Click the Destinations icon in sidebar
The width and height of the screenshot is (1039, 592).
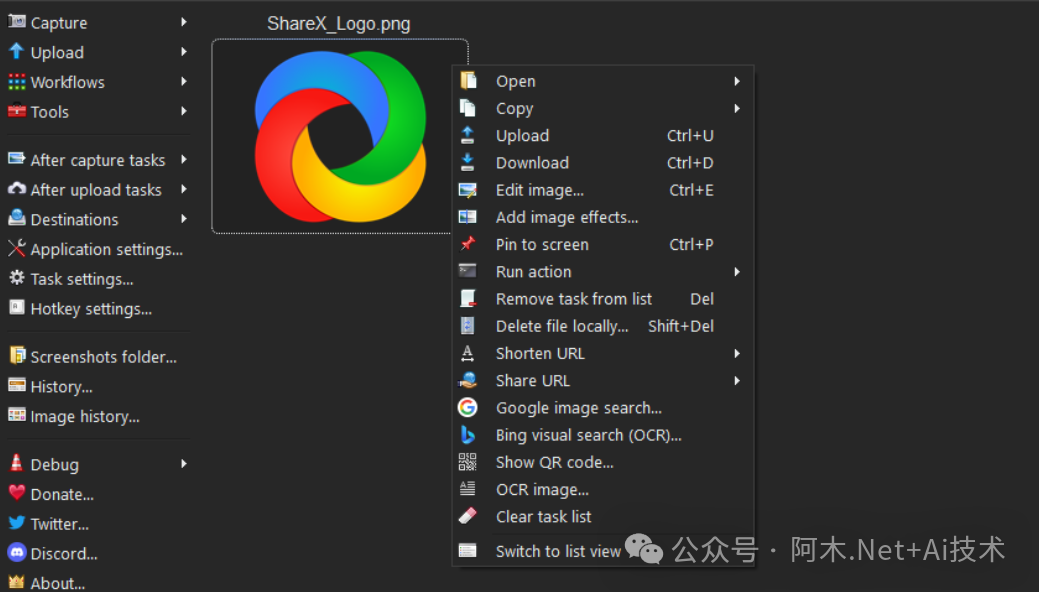coord(17,218)
